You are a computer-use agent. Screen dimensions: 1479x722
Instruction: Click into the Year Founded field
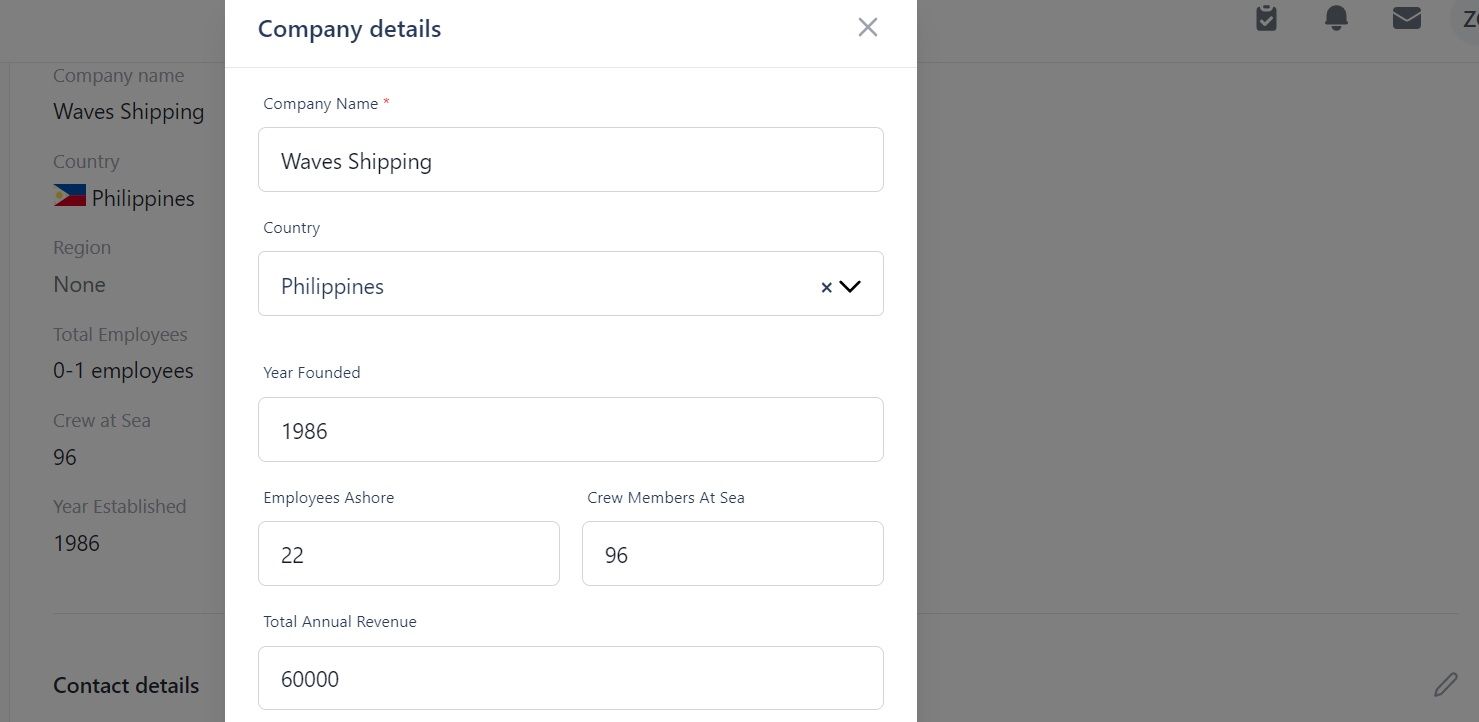tap(570, 430)
